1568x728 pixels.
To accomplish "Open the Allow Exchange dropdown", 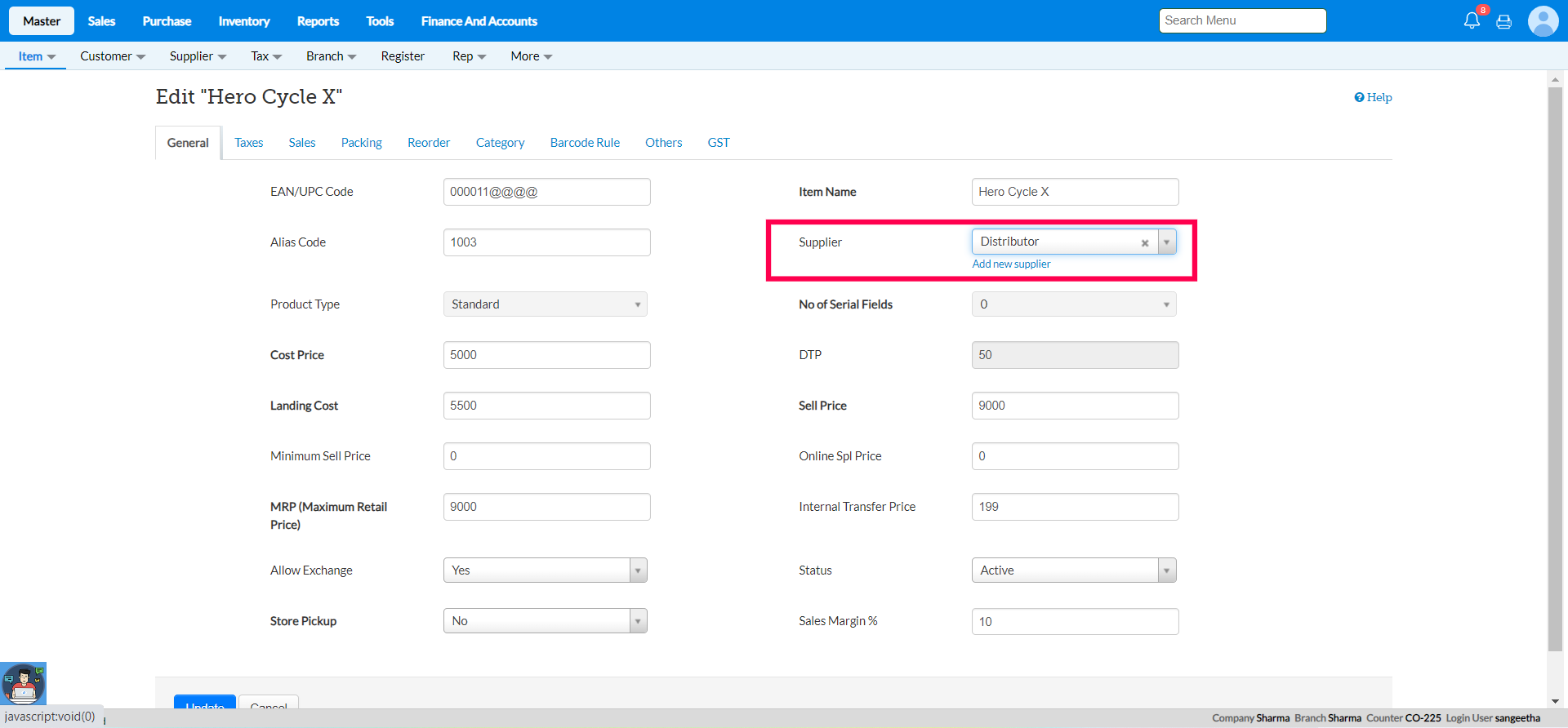I will [545, 570].
